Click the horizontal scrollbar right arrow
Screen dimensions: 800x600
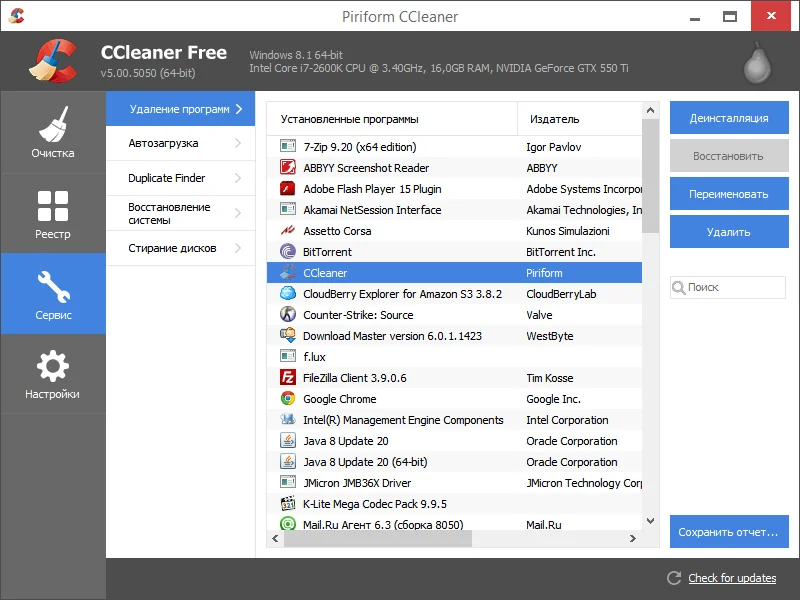pyautogui.click(x=633, y=538)
